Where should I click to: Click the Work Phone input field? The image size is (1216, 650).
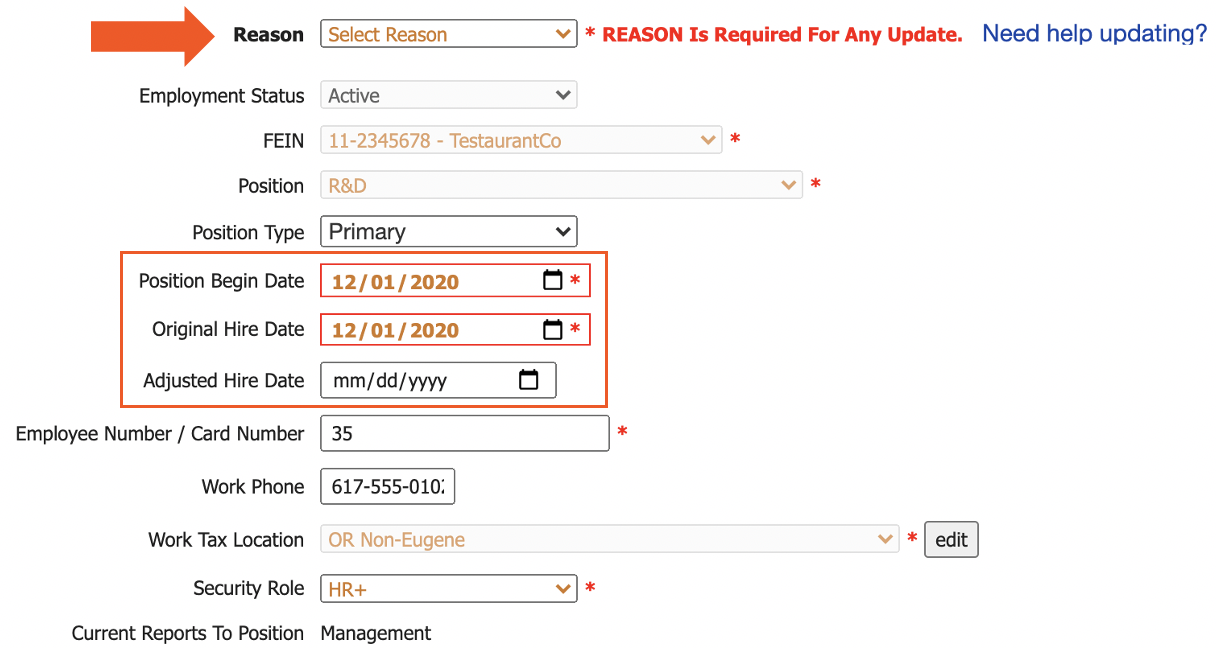coord(387,486)
